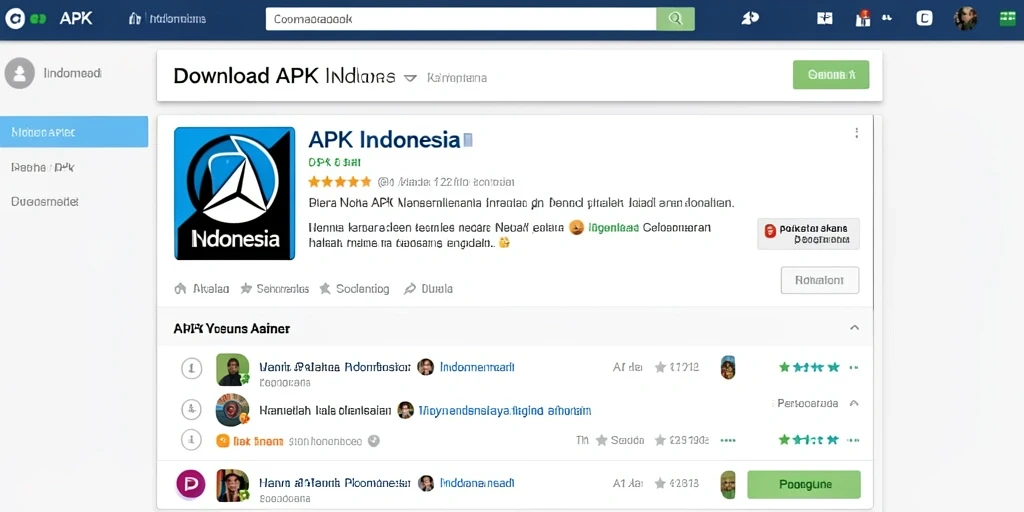Switch to the tab with the home icon
Image resolution: width=1024 pixels, height=512 pixels.
coord(202,288)
